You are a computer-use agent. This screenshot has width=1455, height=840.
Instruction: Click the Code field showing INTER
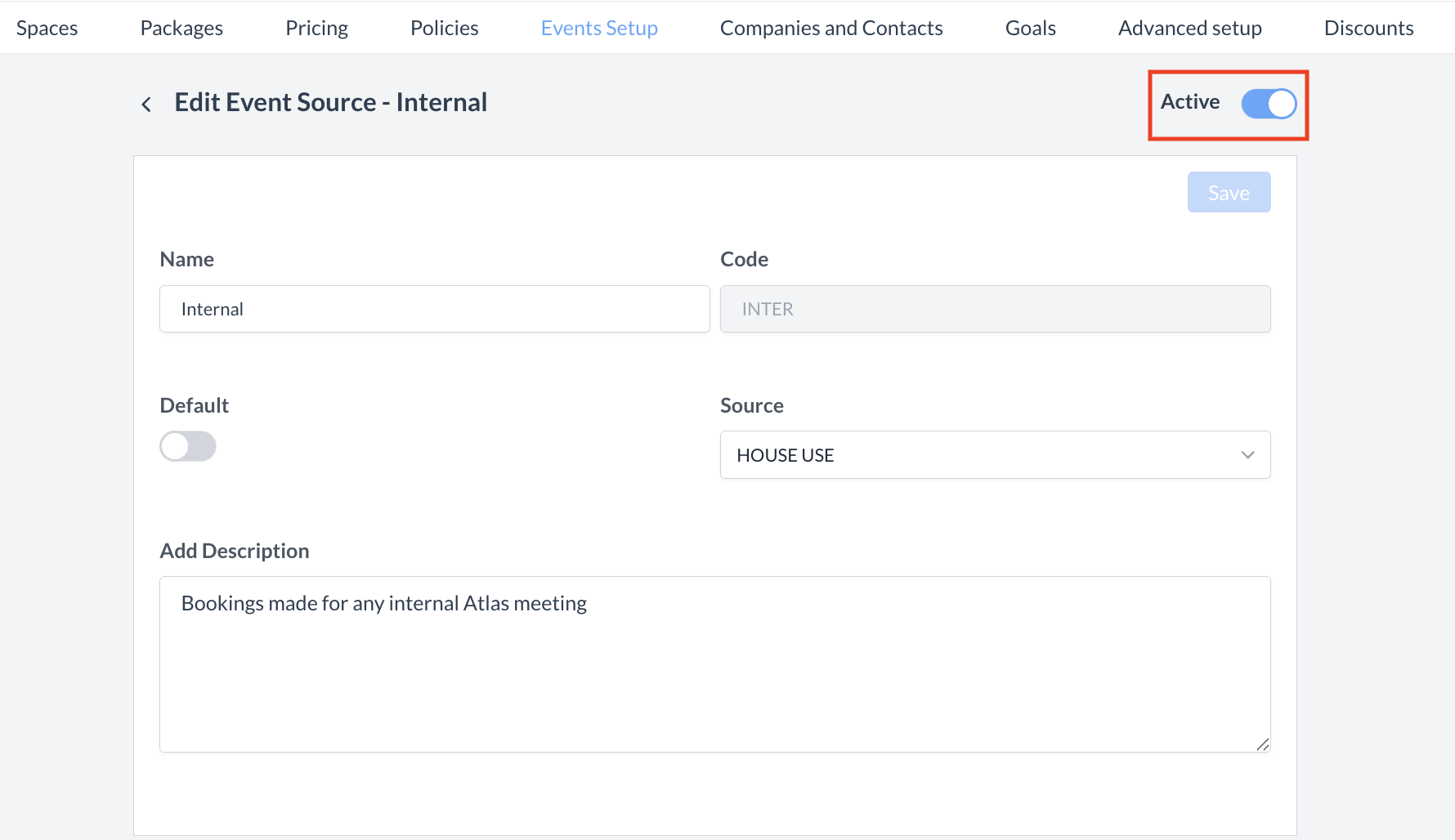994,309
